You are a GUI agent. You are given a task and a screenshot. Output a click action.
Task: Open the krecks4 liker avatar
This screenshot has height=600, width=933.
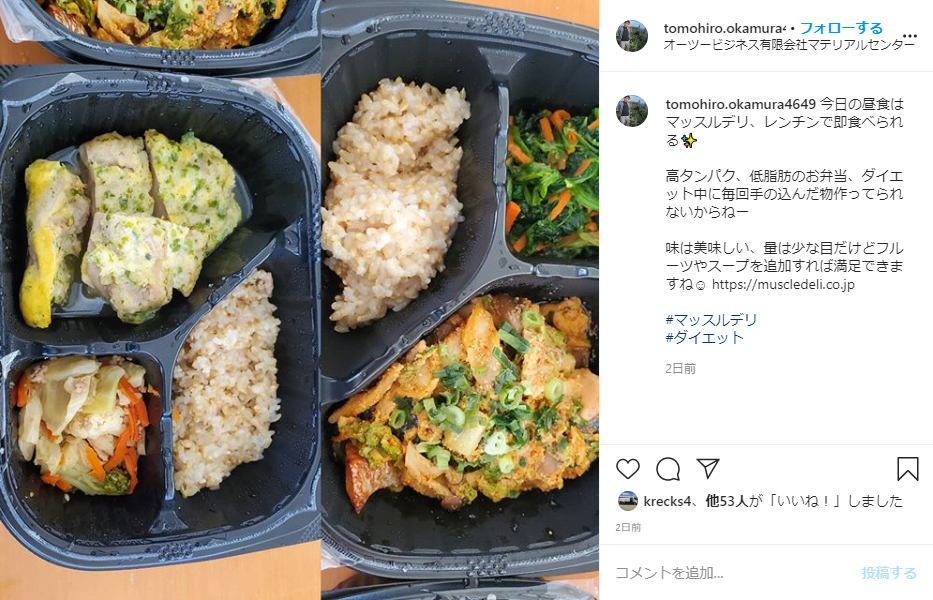628,501
